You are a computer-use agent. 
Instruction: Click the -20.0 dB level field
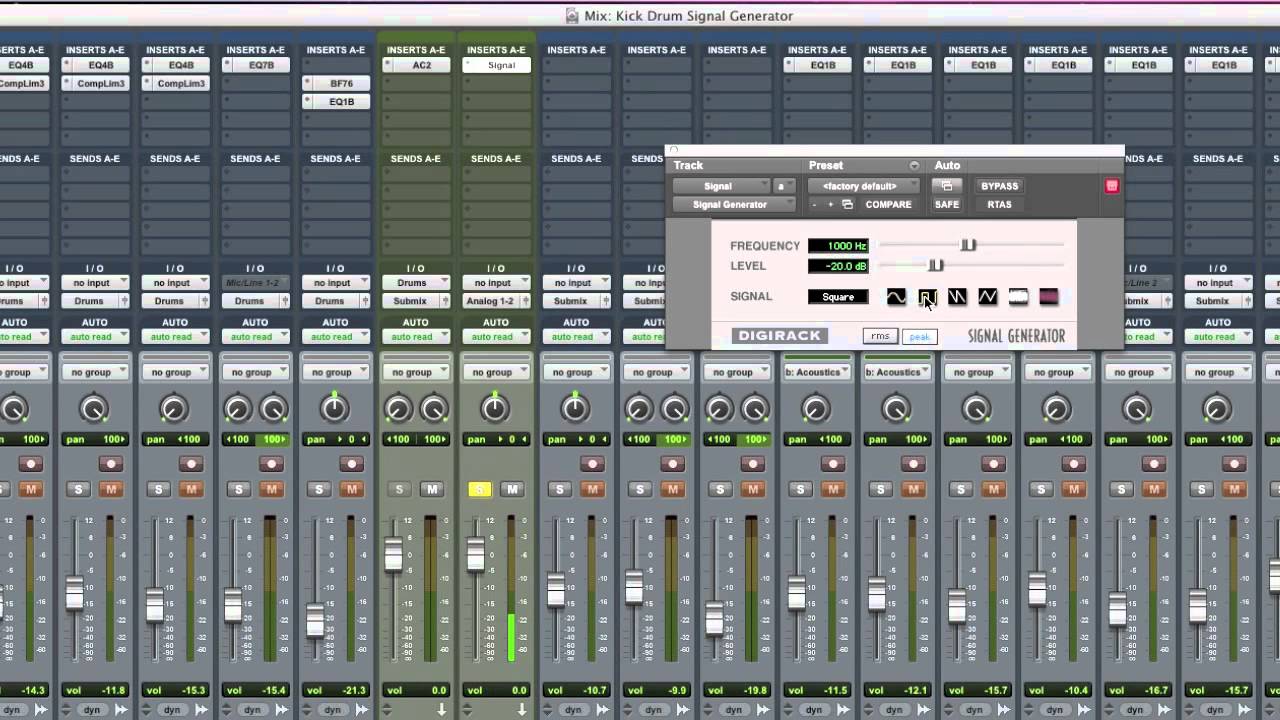coord(838,266)
